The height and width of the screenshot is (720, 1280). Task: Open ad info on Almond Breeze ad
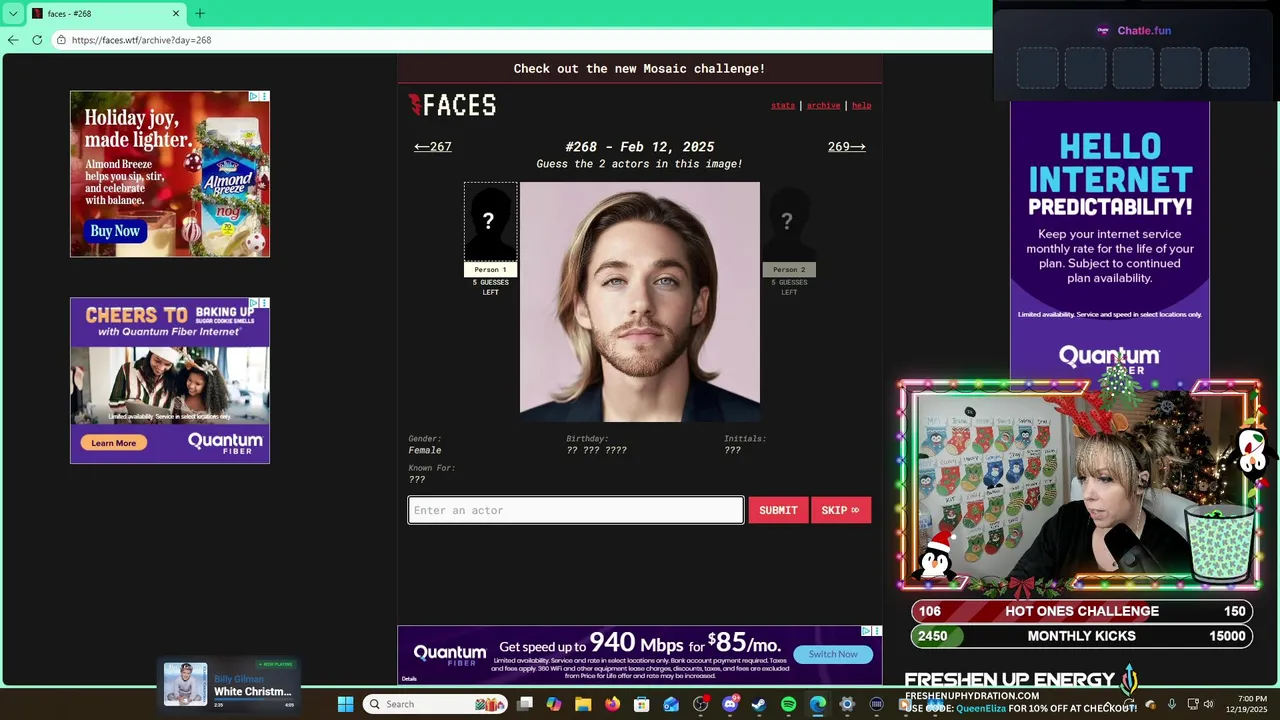[x=254, y=96]
